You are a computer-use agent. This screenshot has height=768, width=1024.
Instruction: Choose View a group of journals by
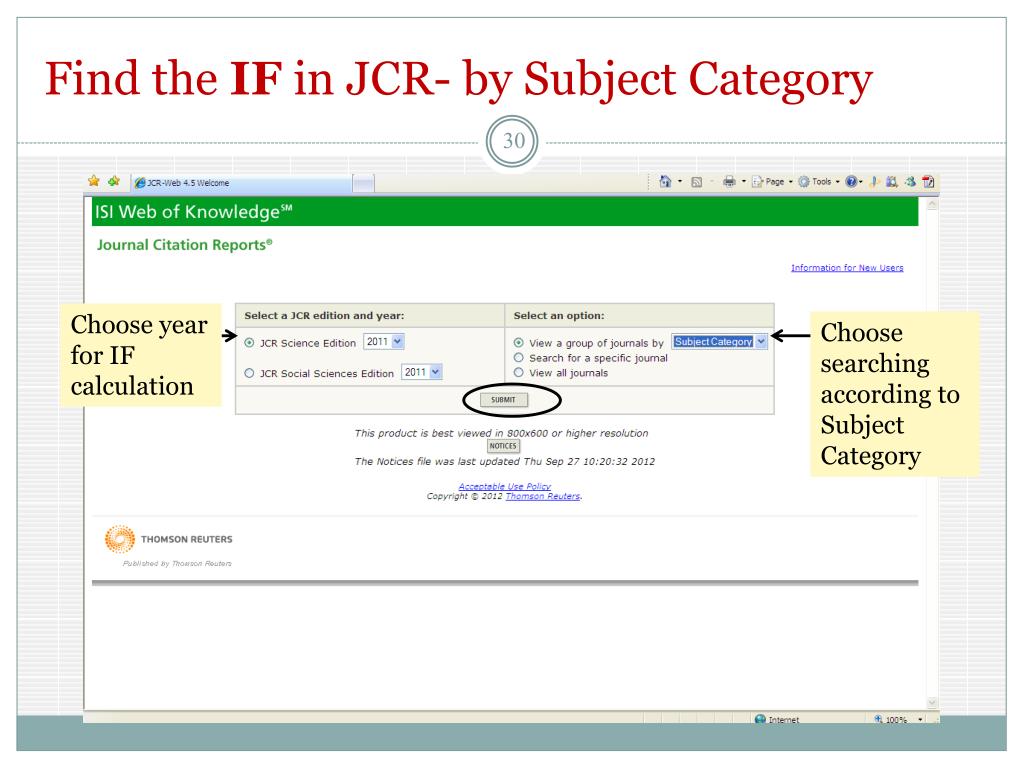tap(519, 343)
